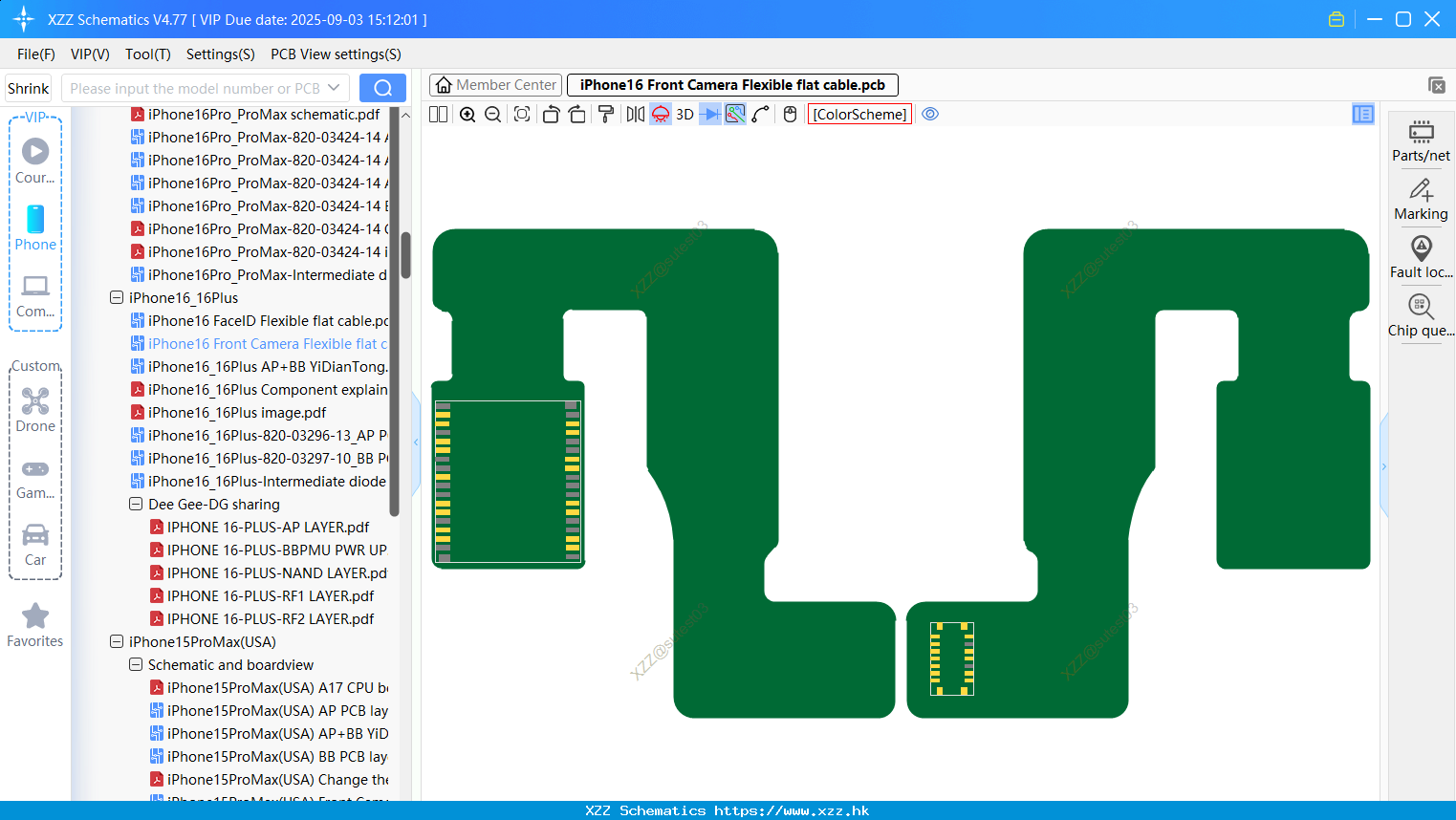Screen dimensions: 1456x820
Task: Click the mirror flip board icon
Action: tap(635, 115)
